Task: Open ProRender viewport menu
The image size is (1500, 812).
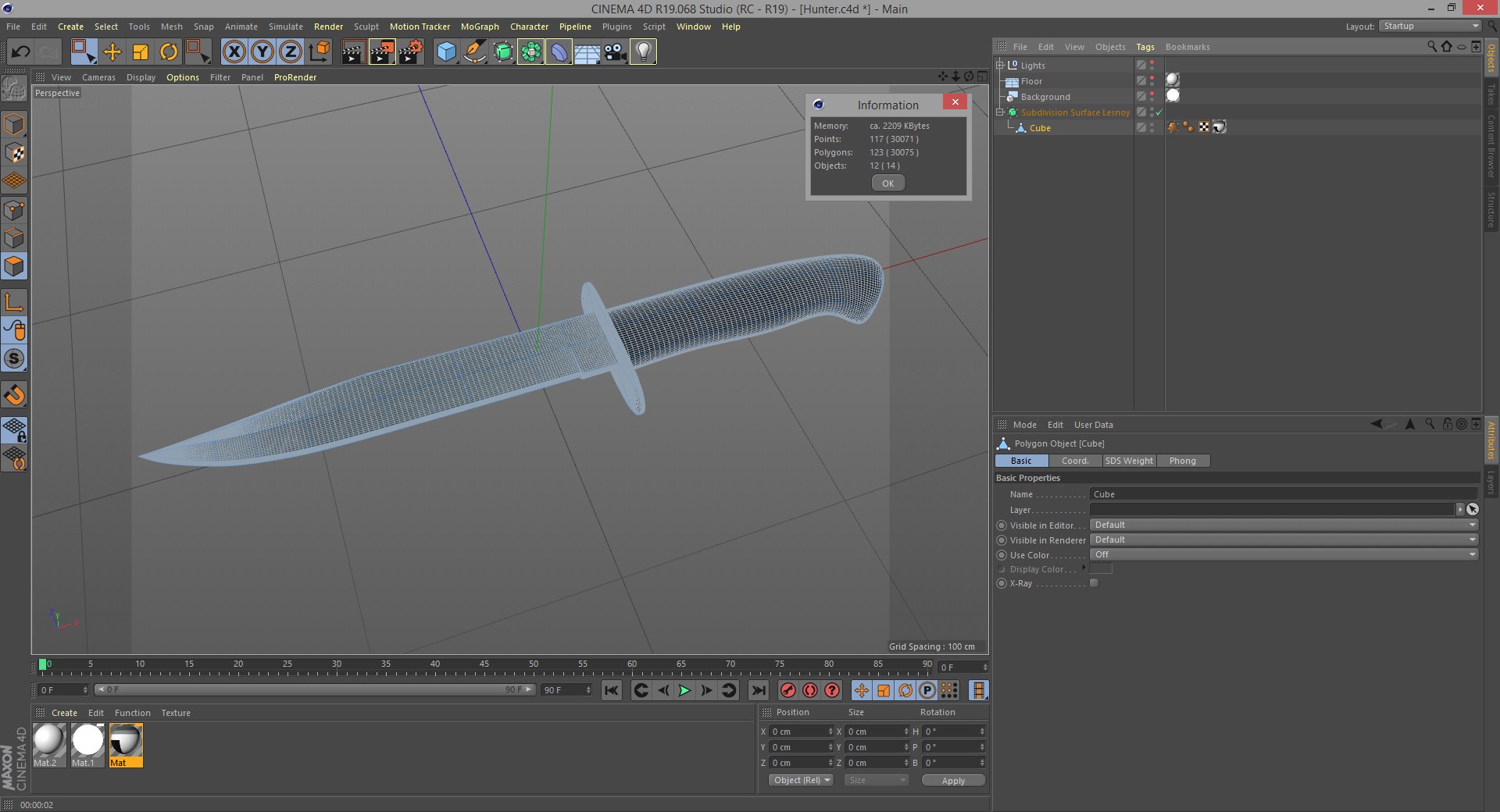Action: coord(295,77)
